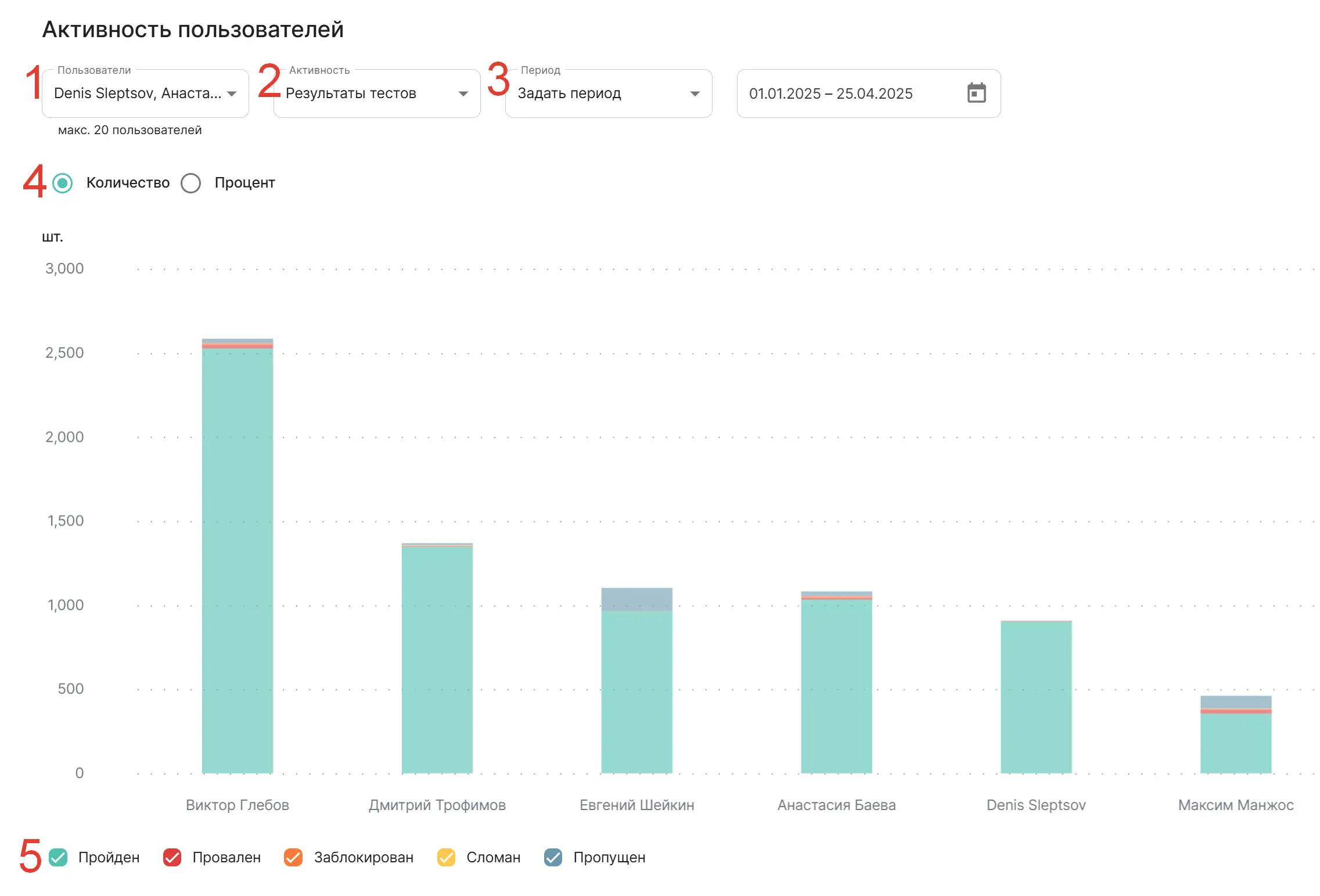Click the Дмитрий Трофимов bar
Viewport: 1320px width, 896px height.
437,659
